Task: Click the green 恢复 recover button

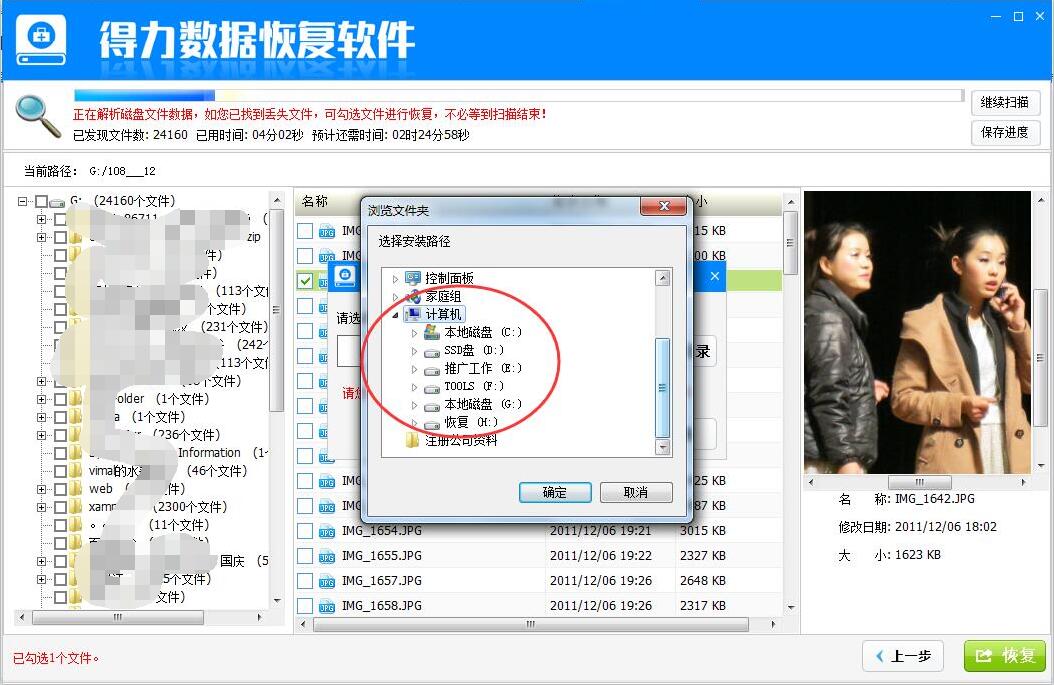Action: 1004,655
